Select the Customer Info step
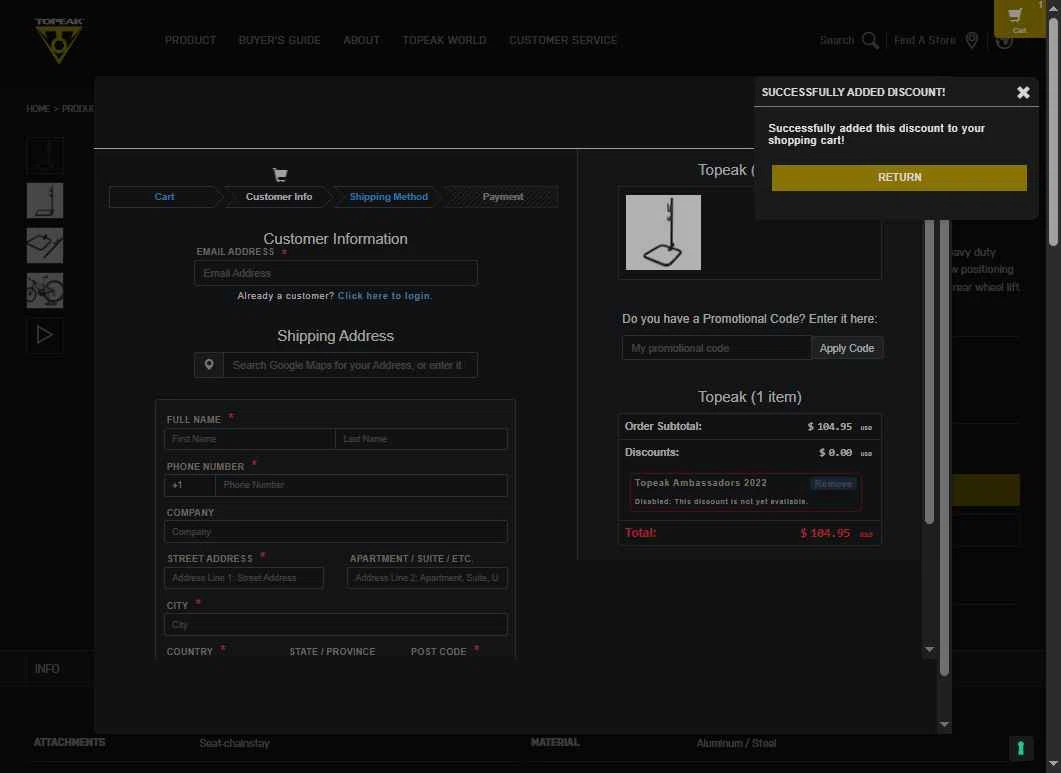 (x=279, y=197)
